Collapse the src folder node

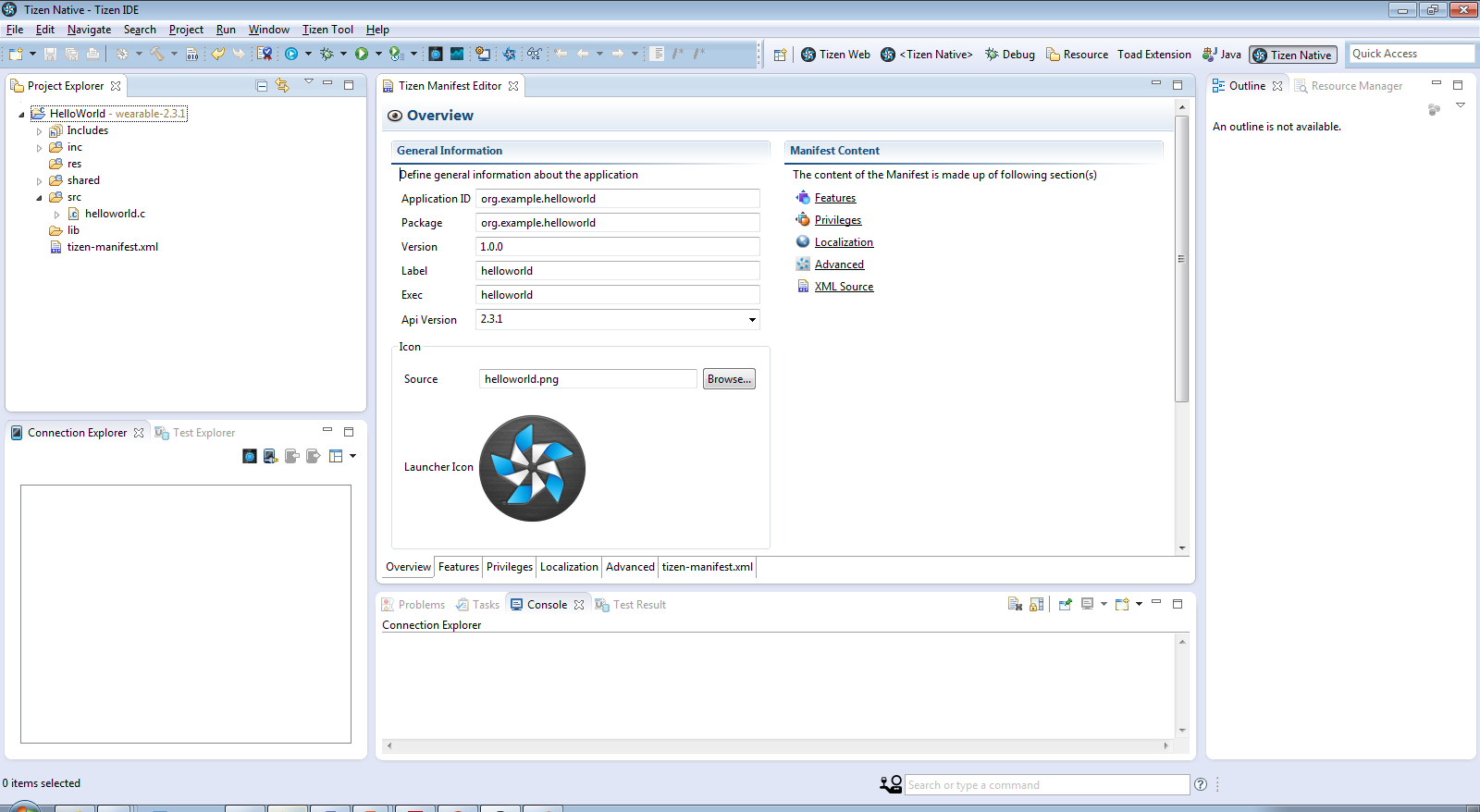click(39, 198)
